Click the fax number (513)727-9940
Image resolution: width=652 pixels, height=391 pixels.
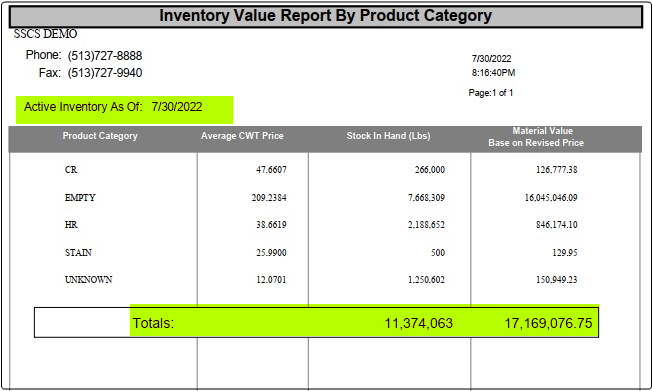point(105,73)
